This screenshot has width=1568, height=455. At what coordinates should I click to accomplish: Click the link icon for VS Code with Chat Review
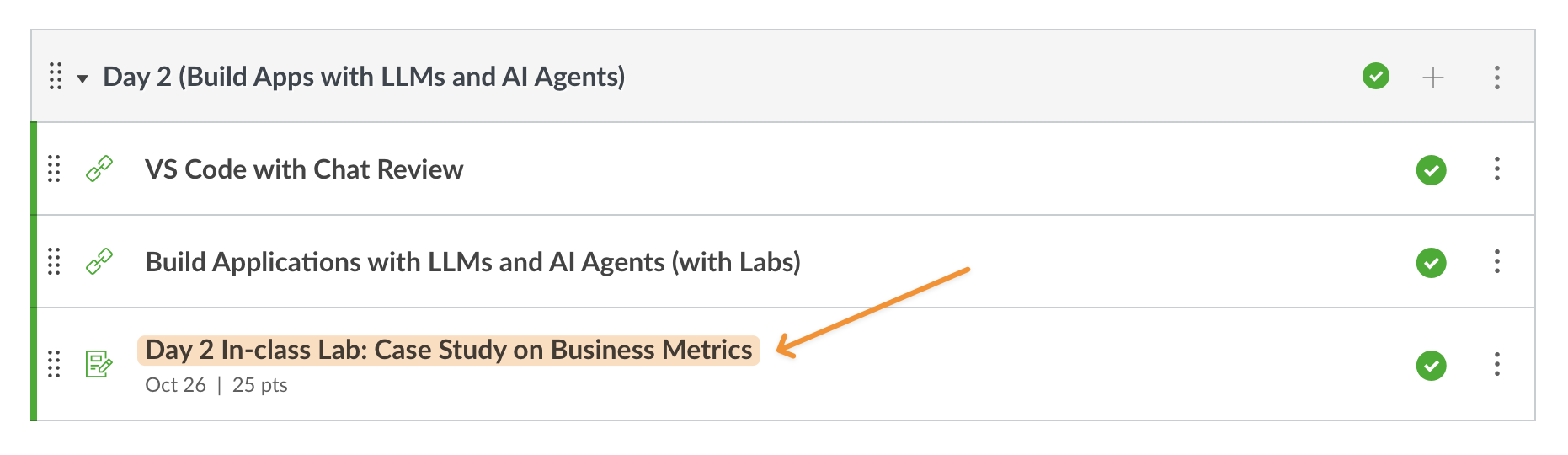[x=99, y=169]
